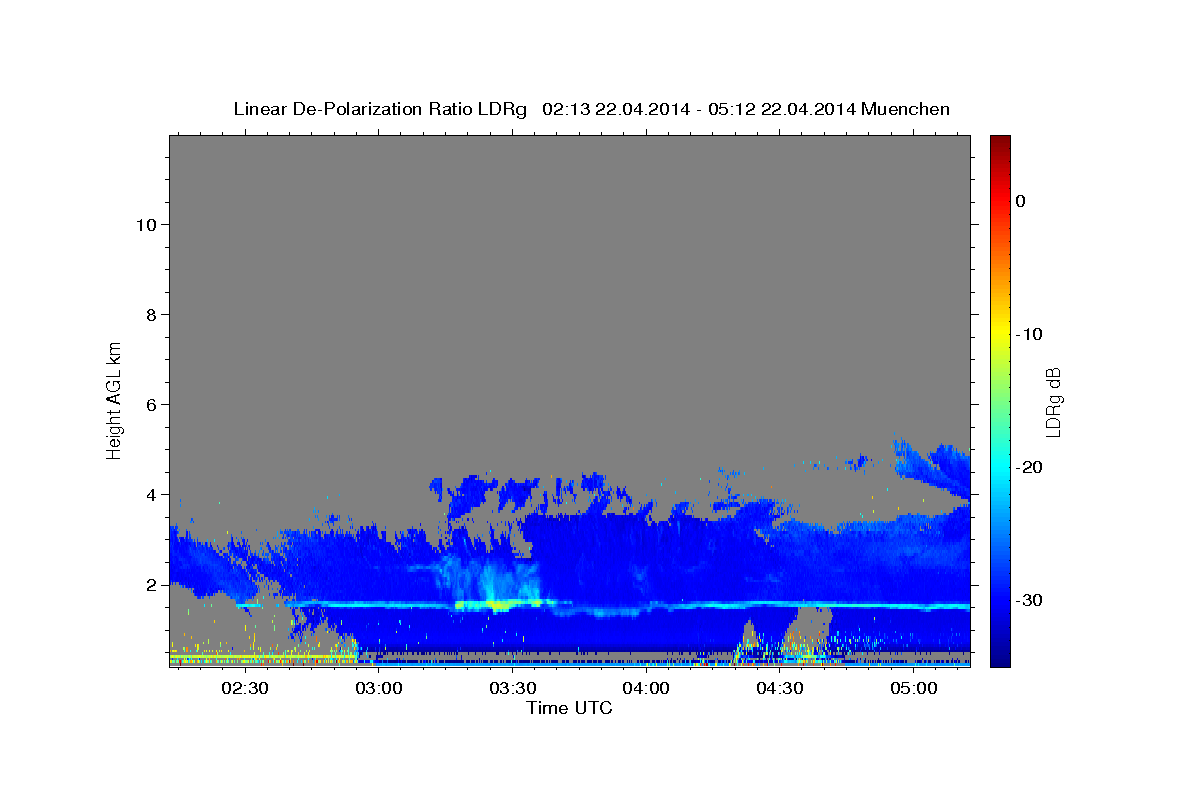Click the height tick label 10
Image resolution: width=1200 pixels, height=800 pixels.
(145, 224)
